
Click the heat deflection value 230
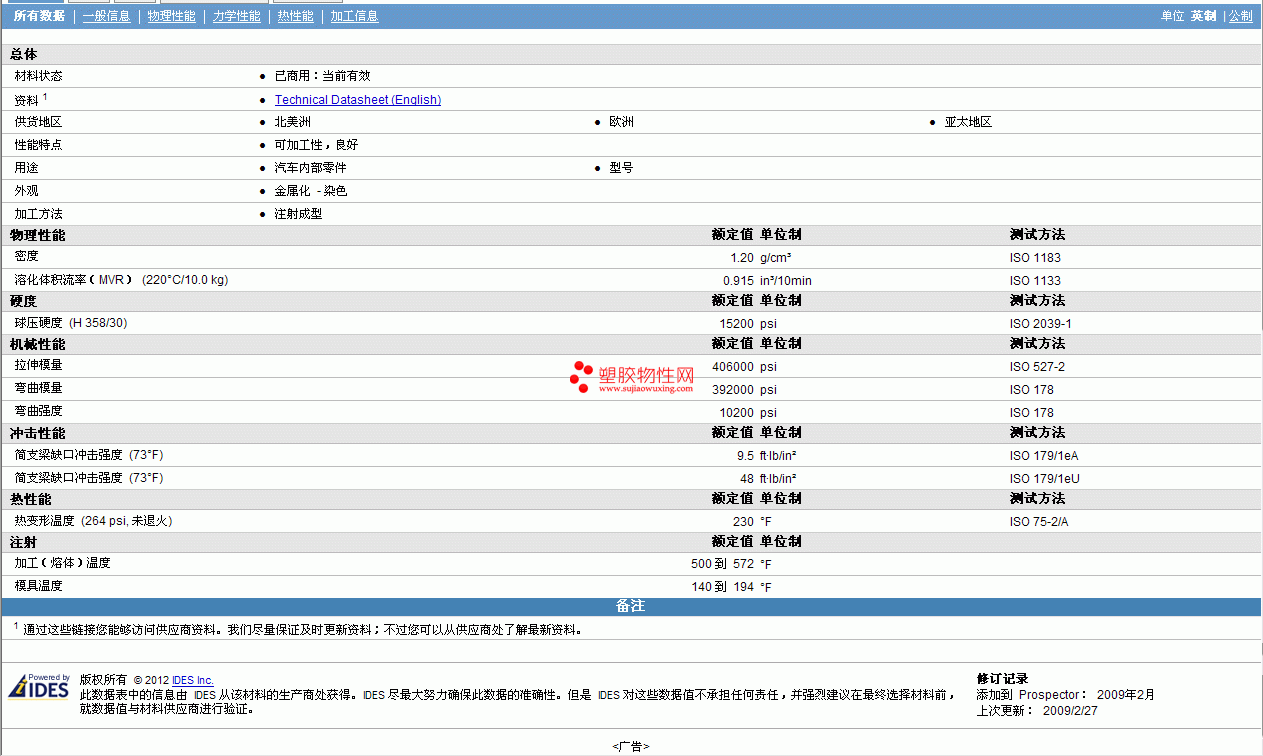pyautogui.click(x=743, y=522)
